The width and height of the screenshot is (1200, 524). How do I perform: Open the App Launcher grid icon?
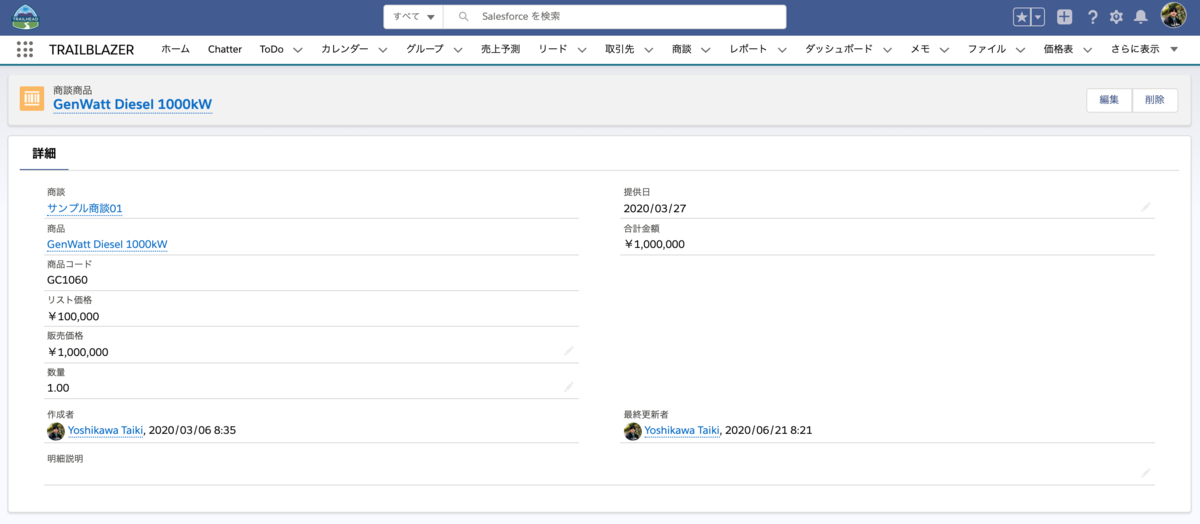point(25,49)
